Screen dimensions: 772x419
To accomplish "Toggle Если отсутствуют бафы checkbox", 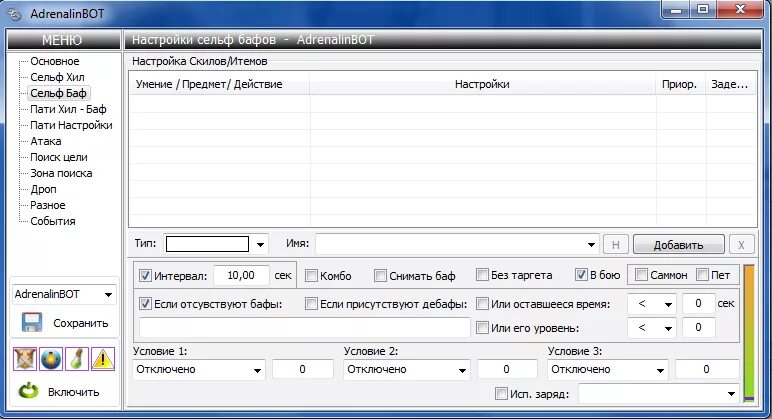I will click(145, 304).
